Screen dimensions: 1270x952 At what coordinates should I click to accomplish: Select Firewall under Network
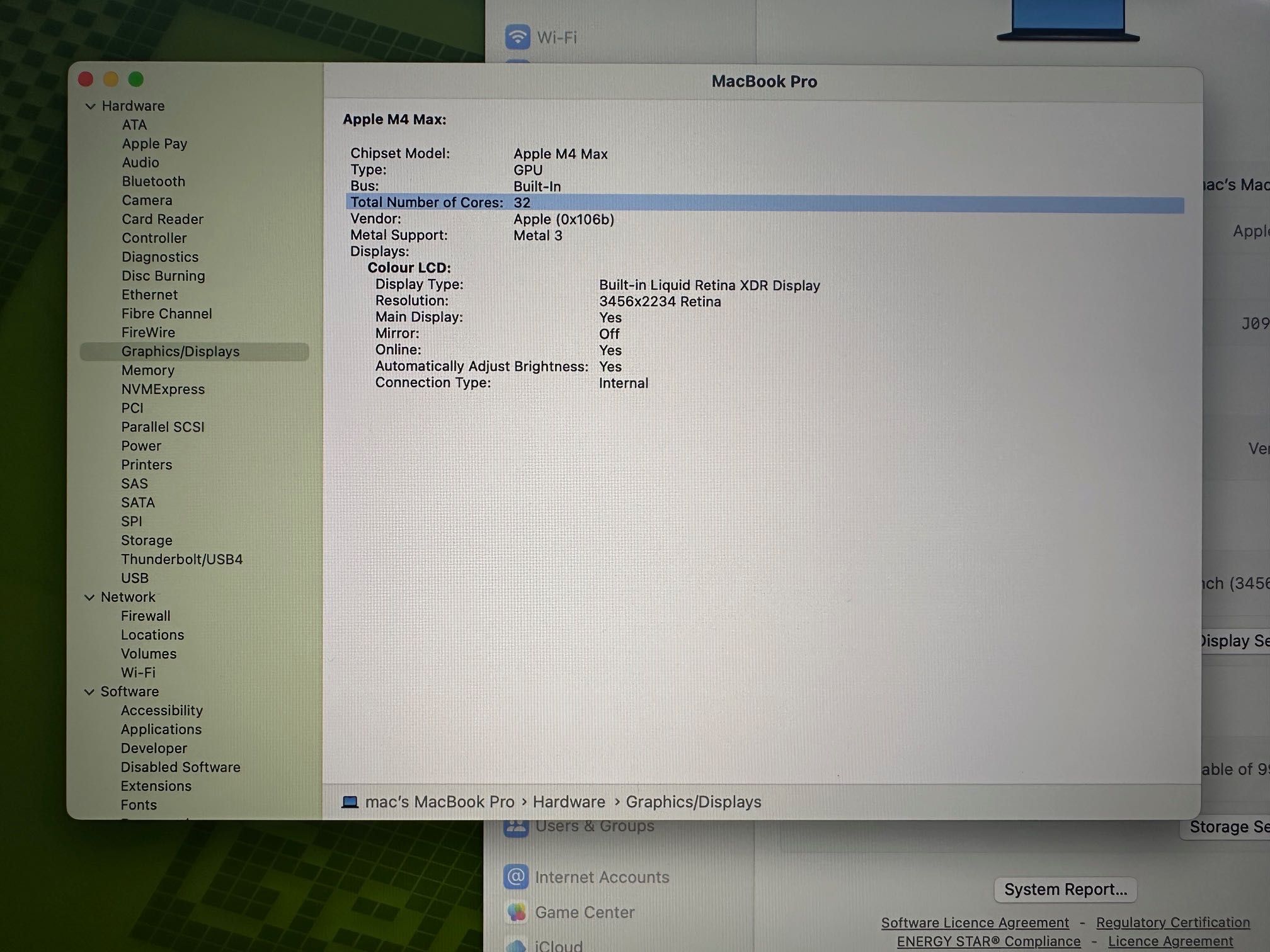pyautogui.click(x=146, y=616)
